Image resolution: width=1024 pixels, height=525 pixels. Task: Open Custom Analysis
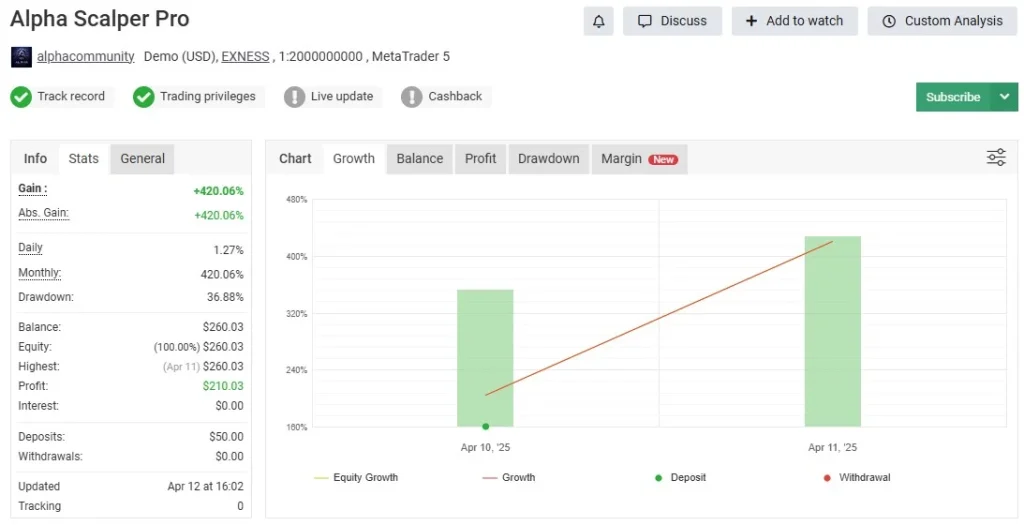942,21
